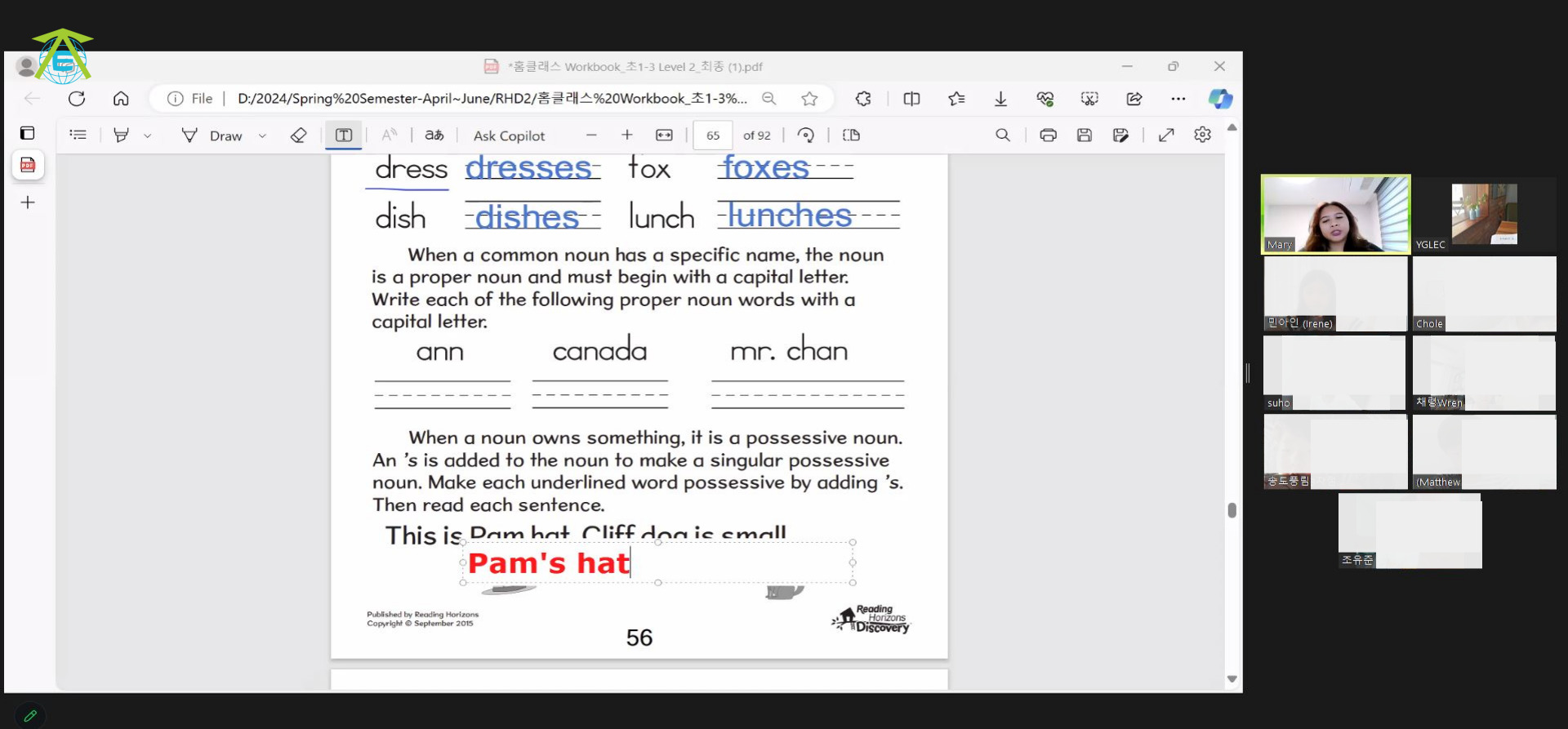Select Irene's video thumbnail
Screen dimensions: 1568x729
(1335, 294)
